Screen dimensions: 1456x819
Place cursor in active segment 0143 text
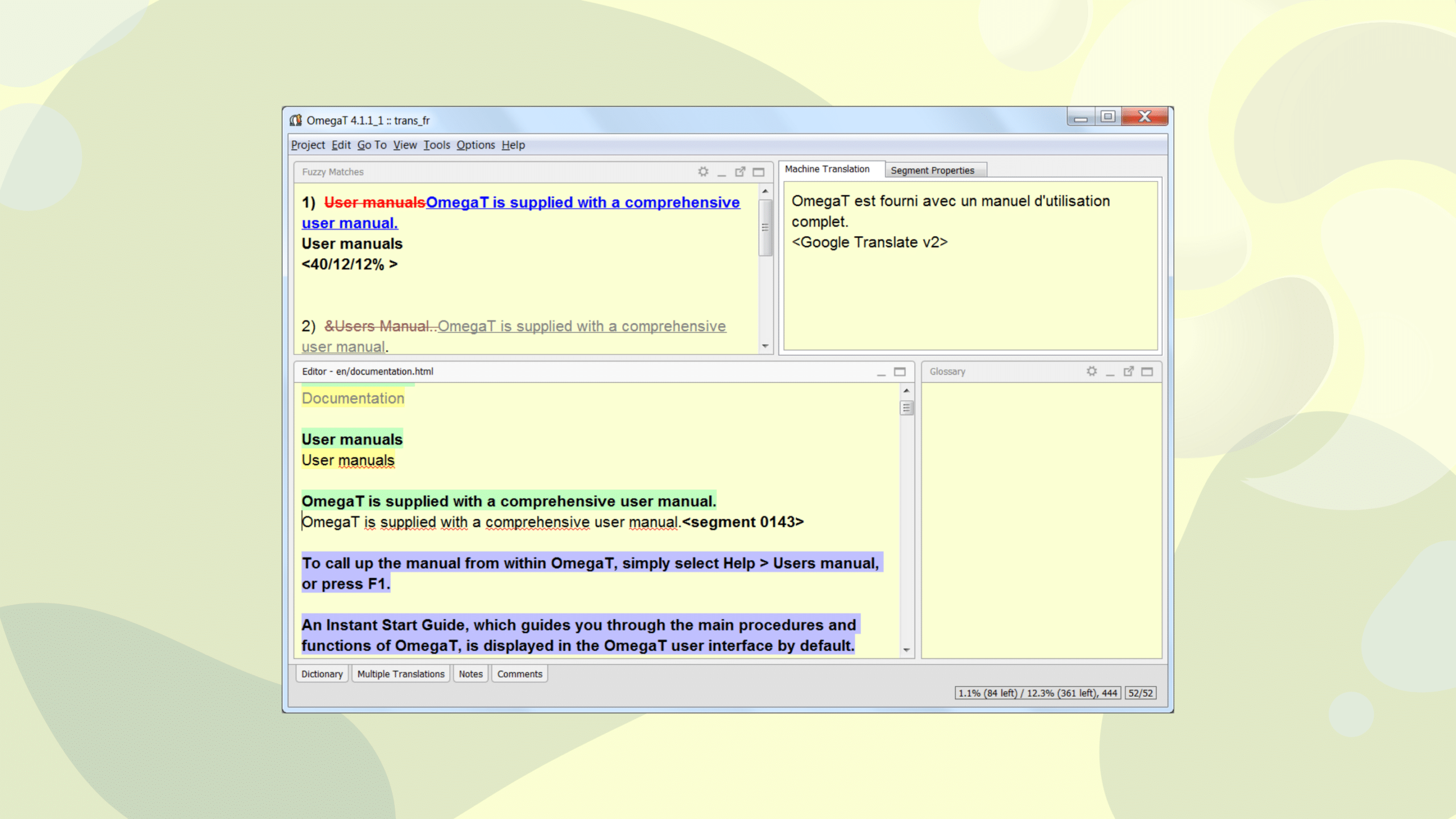pyautogui.click(x=491, y=522)
